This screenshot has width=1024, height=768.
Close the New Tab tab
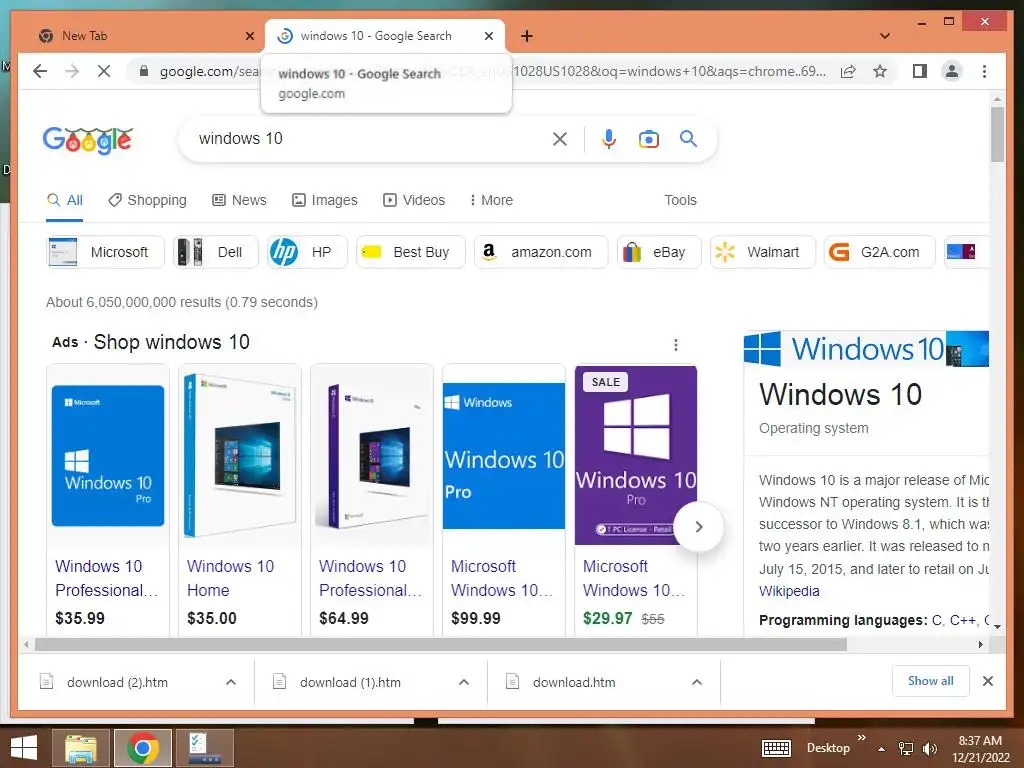pyautogui.click(x=249, y=36)
